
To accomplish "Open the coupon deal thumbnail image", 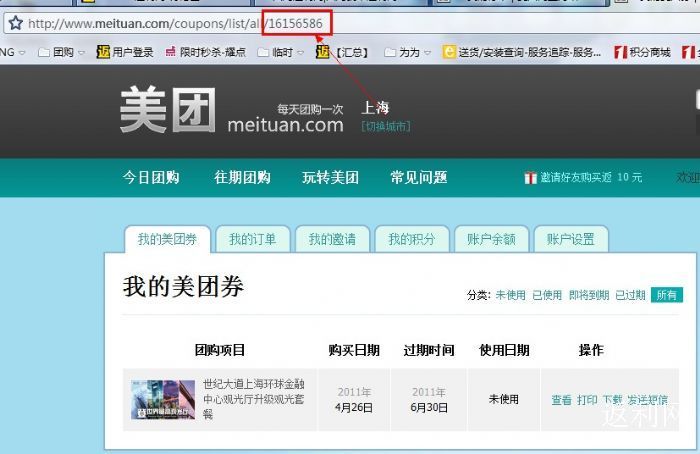I will pyautogui.click(x=163, y=400).
